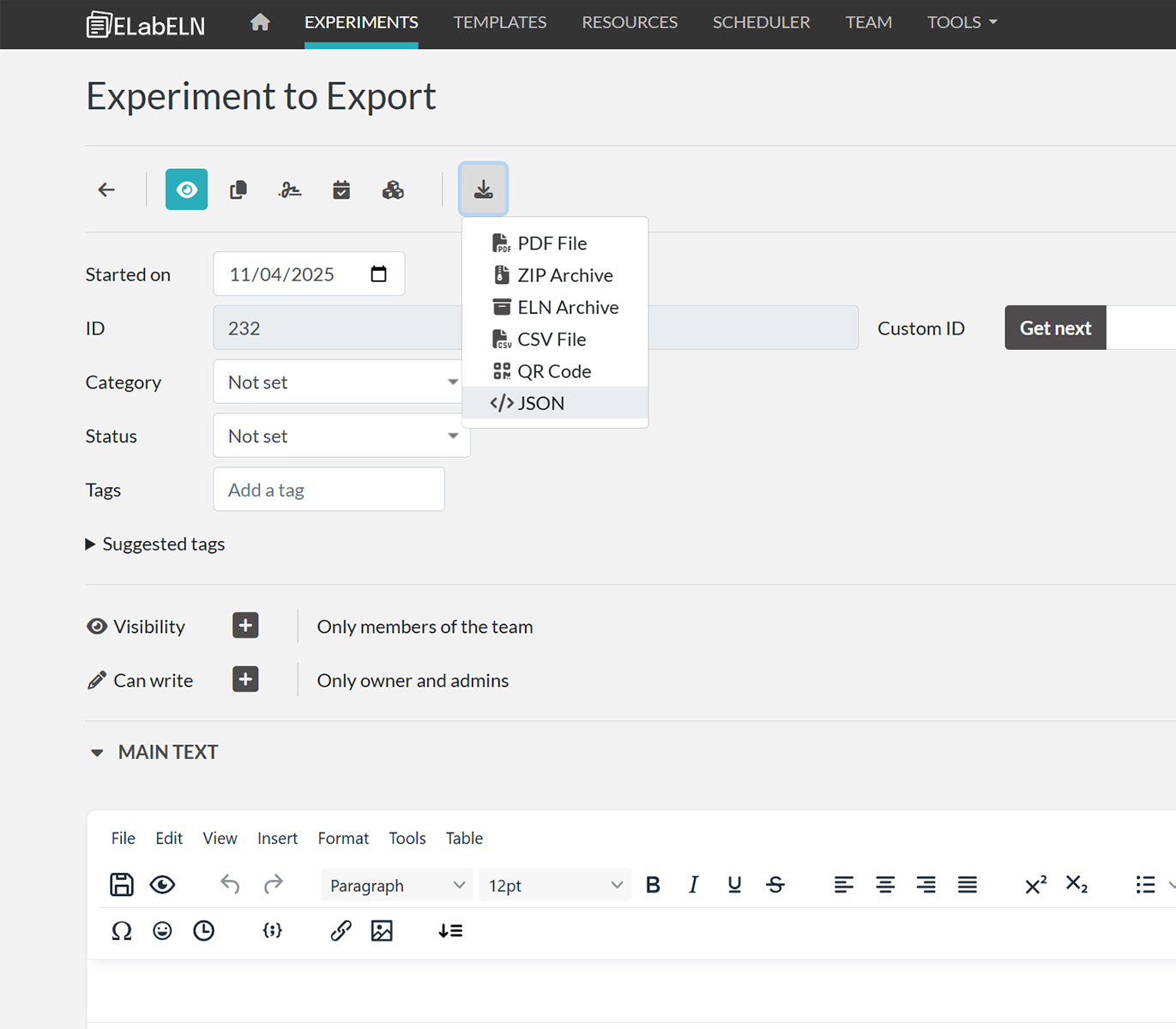Open the Category dropdown
The height and width of the screenshot is (1029, 1176).
[x=341, y=382]
